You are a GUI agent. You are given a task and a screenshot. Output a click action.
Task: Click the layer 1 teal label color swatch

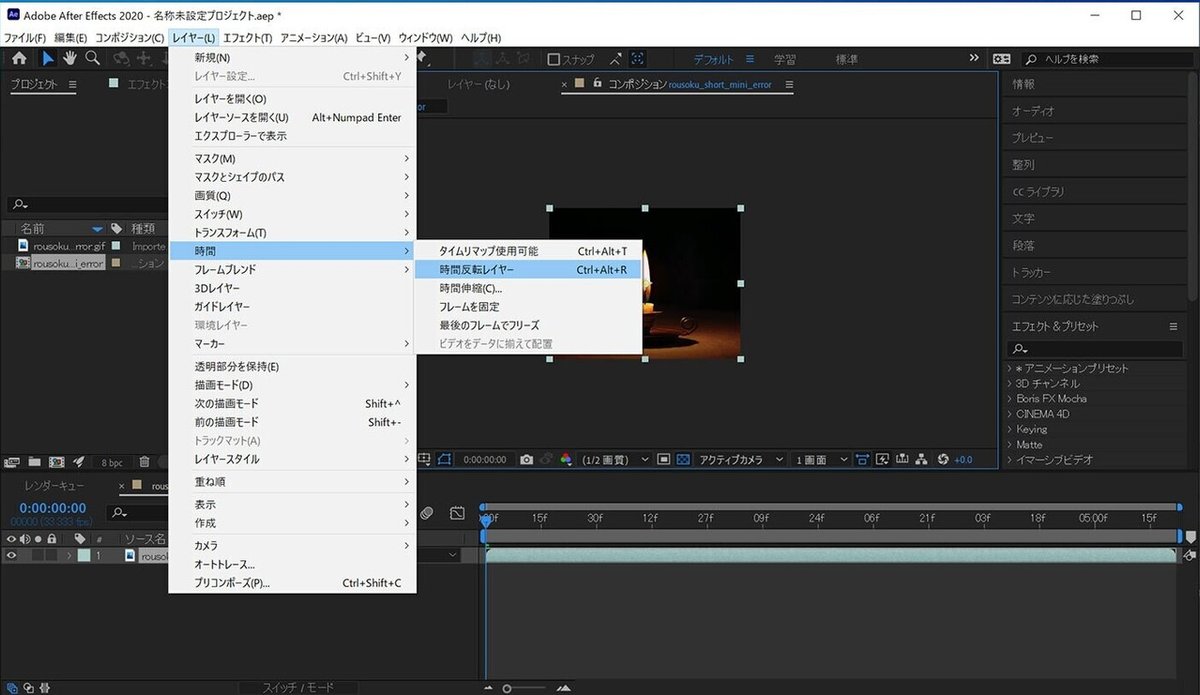[x=84, y=556]
